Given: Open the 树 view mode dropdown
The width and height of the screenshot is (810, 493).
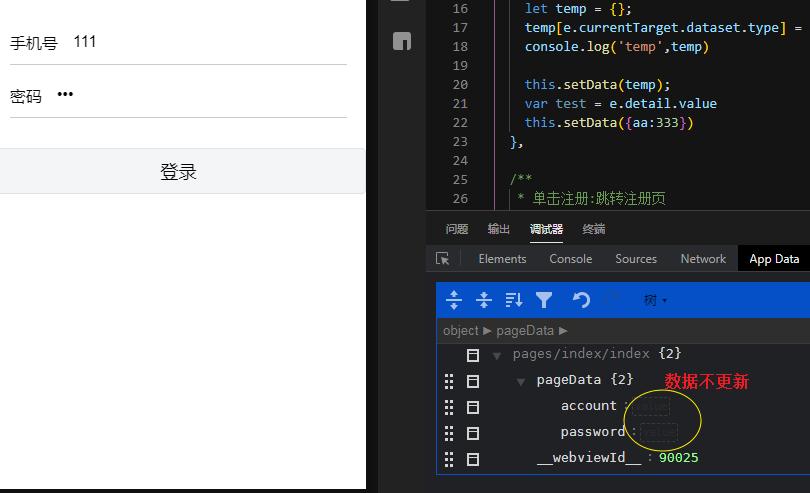Looking at the screenshot, I should click(x=655, y=300).
